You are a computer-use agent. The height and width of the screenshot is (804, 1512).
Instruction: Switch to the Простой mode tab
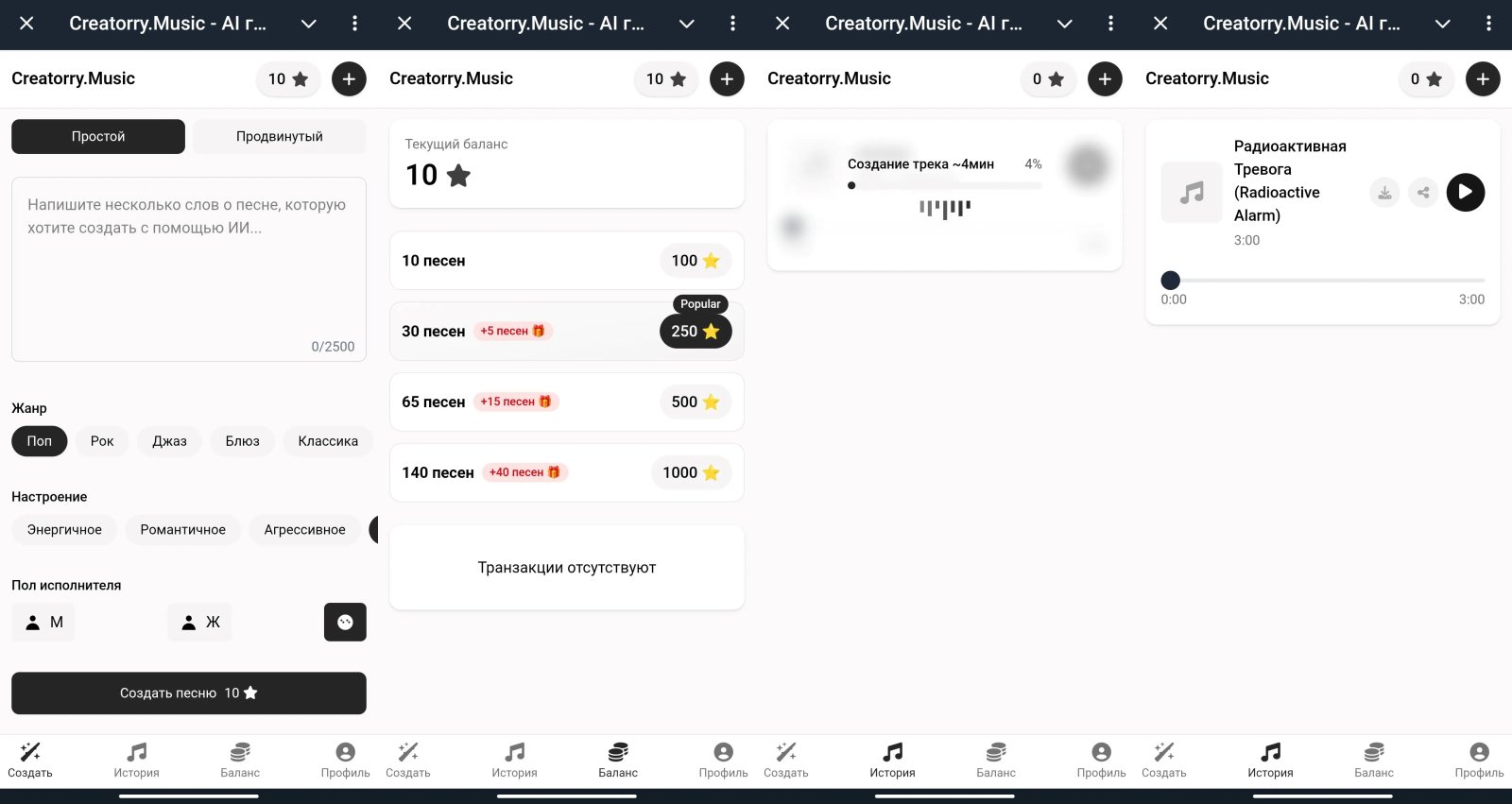click(x=98, y=136)
